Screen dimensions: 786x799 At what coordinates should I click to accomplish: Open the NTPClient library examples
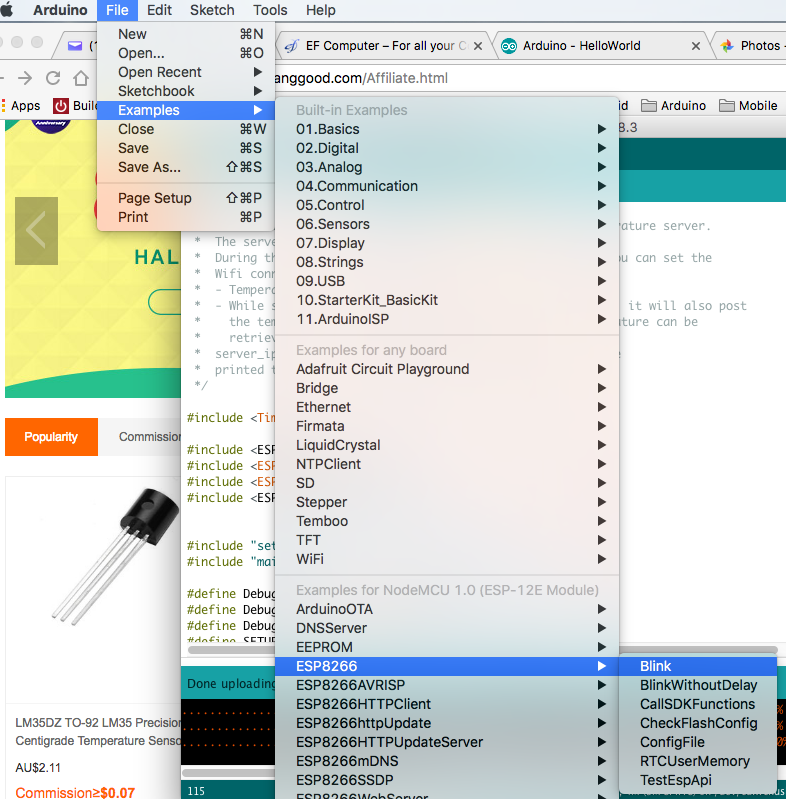pos(447,464)
